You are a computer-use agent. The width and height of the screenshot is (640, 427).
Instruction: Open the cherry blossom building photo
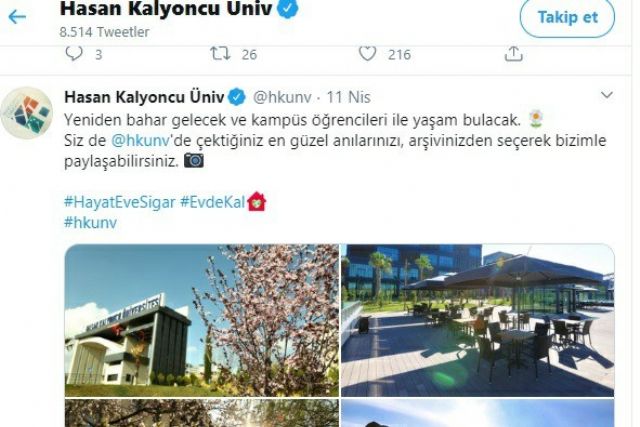point(202,320)
